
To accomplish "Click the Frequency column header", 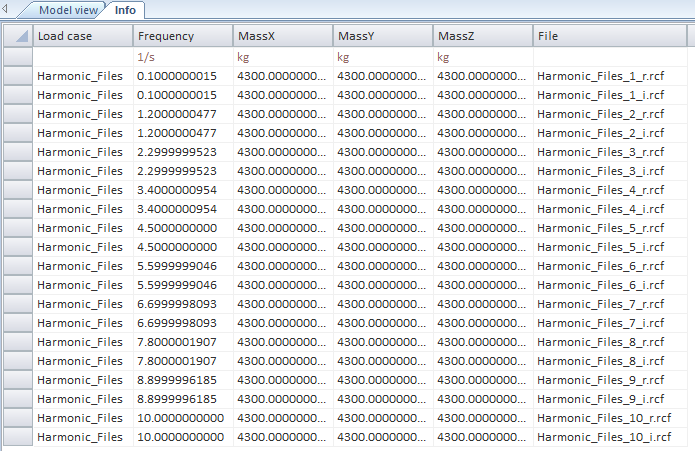I will (182, 36).
